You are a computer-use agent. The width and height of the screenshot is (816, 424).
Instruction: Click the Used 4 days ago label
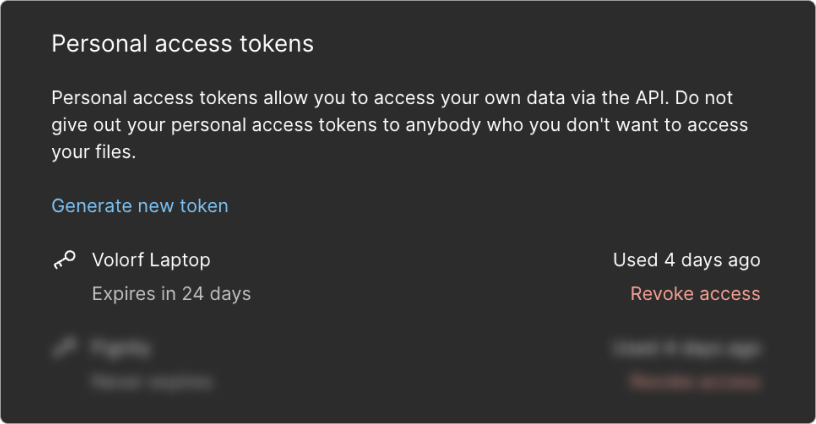[686, 260]
